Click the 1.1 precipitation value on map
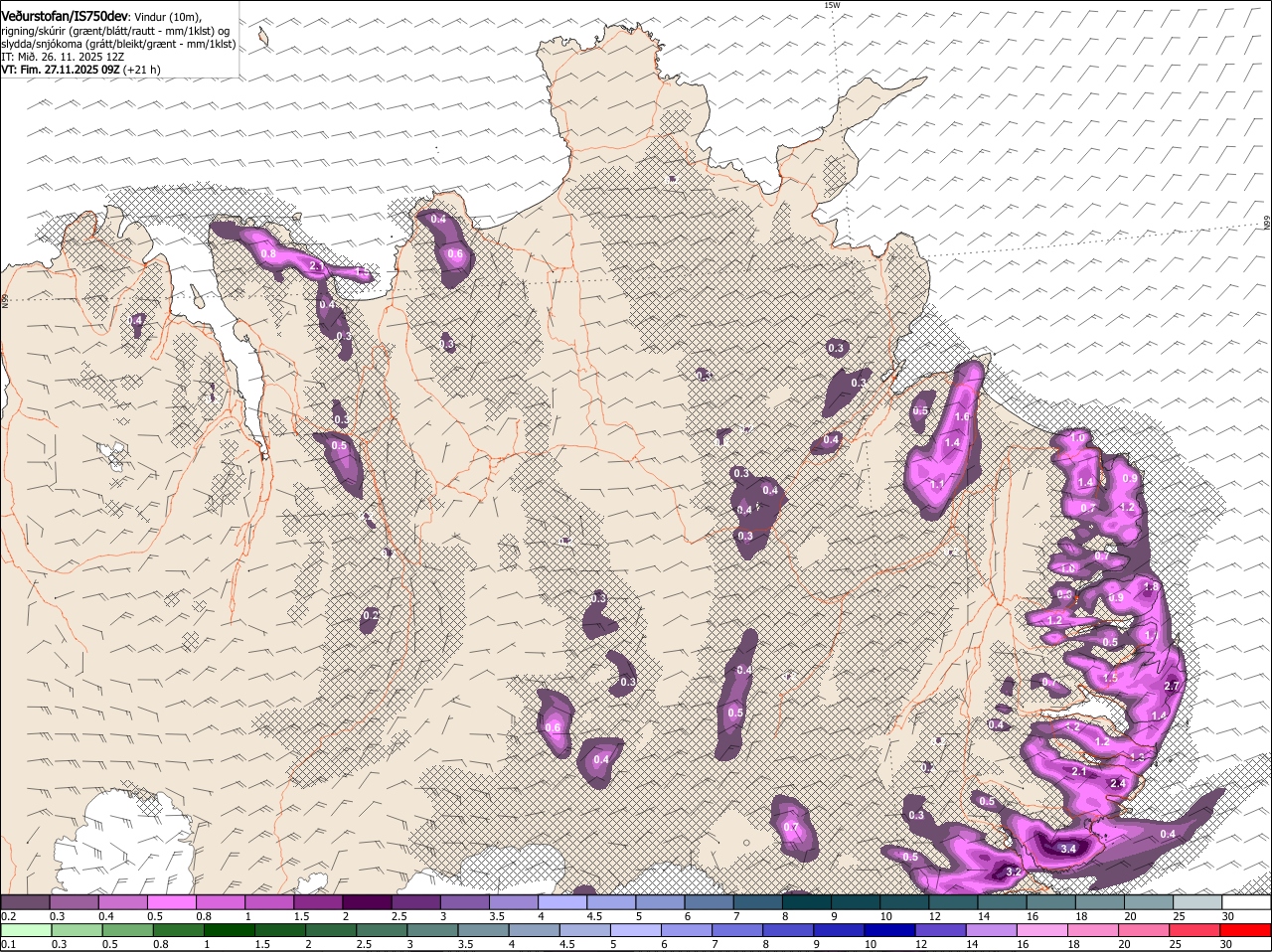Screen dimensions: 1272x952 click(937, 484)
